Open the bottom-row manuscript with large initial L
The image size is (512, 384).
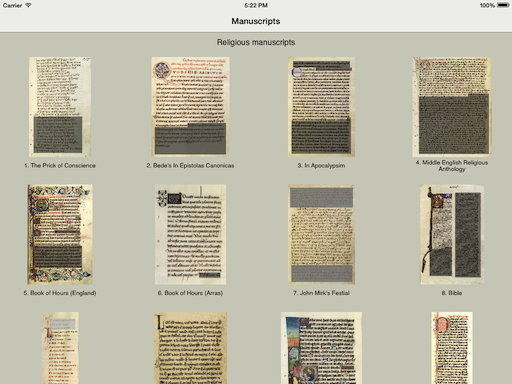click(x=190, y=348)
